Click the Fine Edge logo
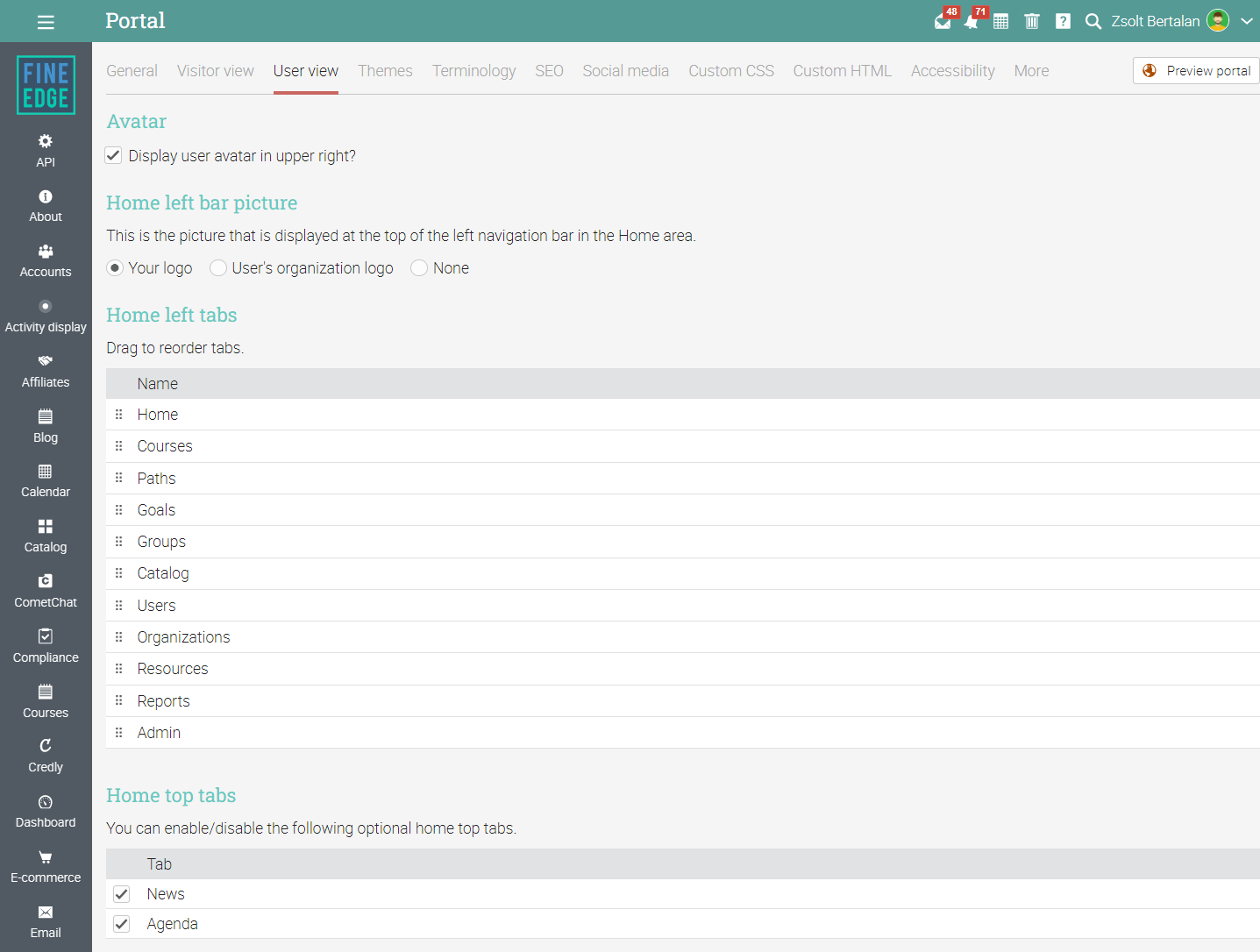The height and width of the screenshot is (952, 1260). click(x=46, y=85)
